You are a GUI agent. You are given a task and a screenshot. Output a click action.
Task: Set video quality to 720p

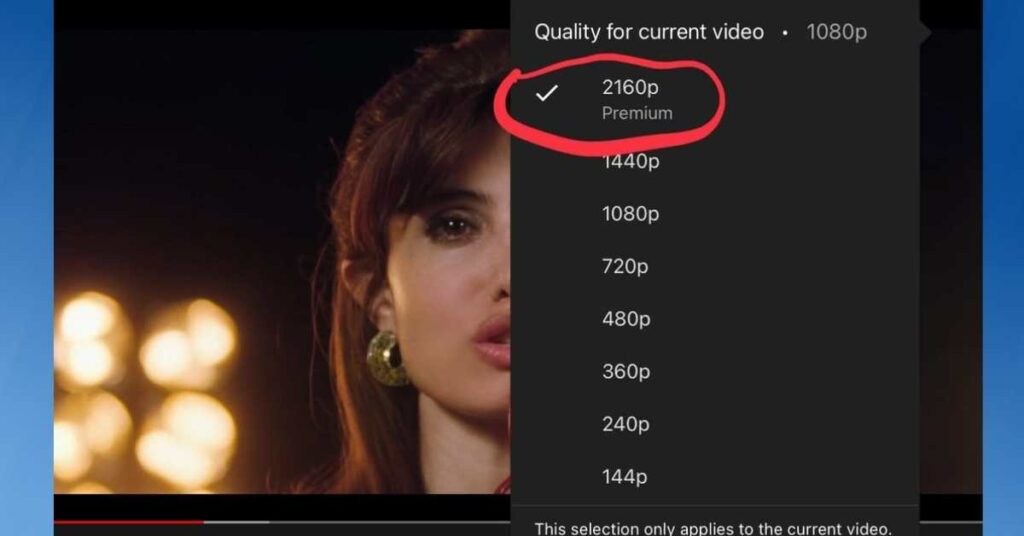tap(714, 266)
